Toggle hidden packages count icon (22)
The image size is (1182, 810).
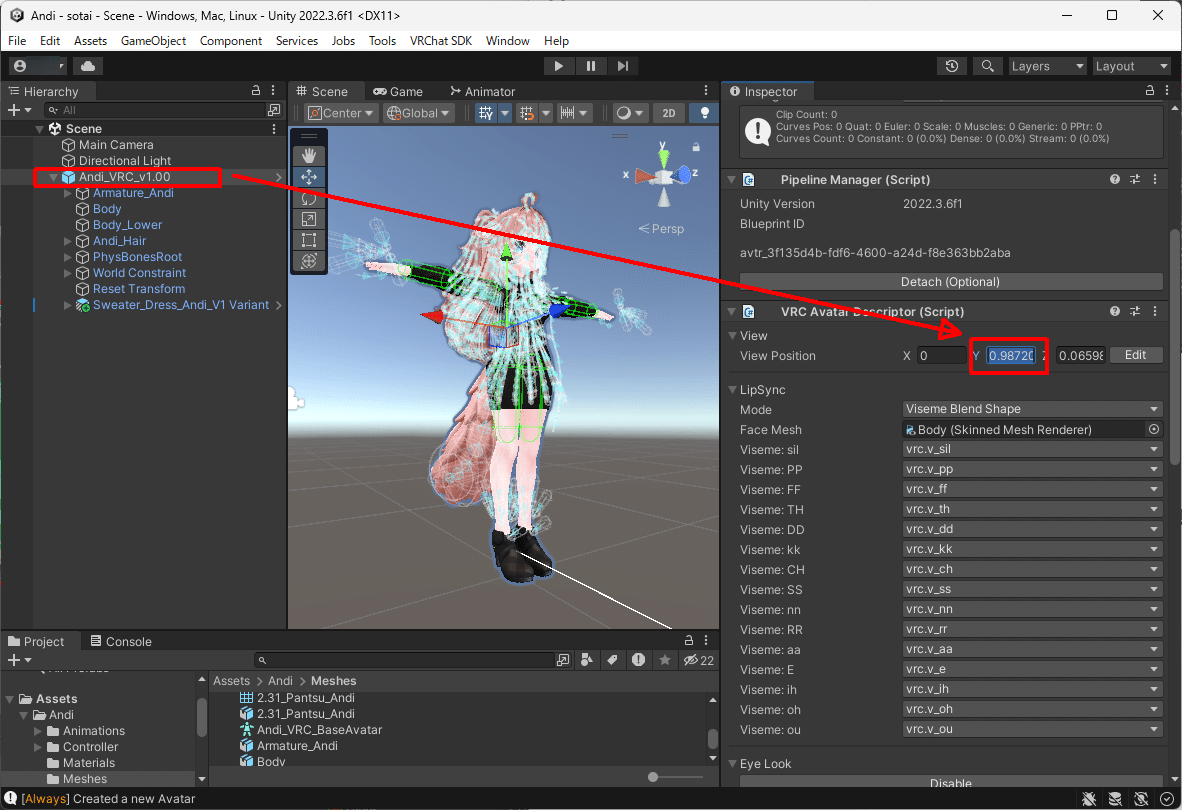point(699,660)
